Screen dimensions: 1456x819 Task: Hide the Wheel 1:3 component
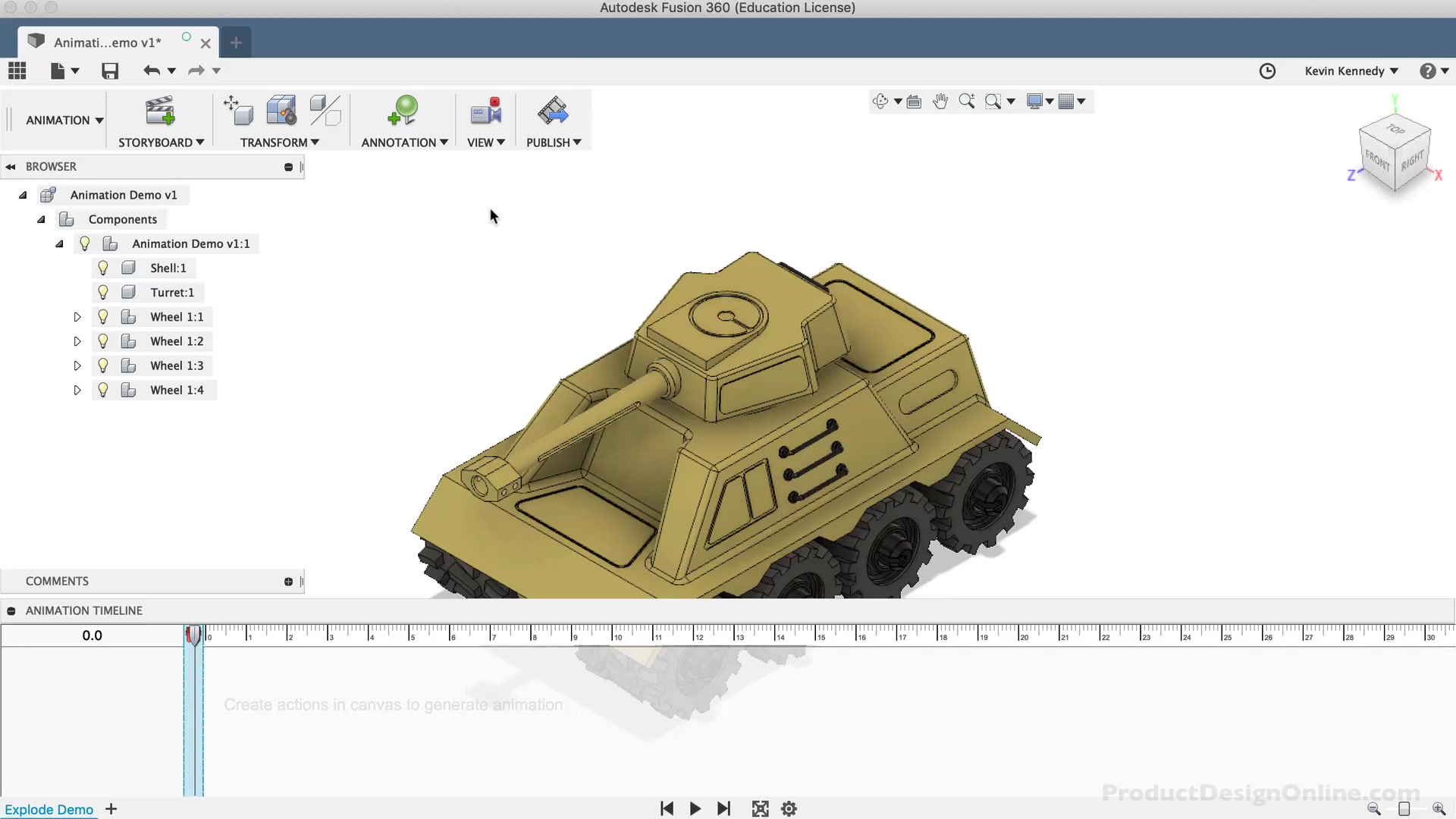point(103,366)
